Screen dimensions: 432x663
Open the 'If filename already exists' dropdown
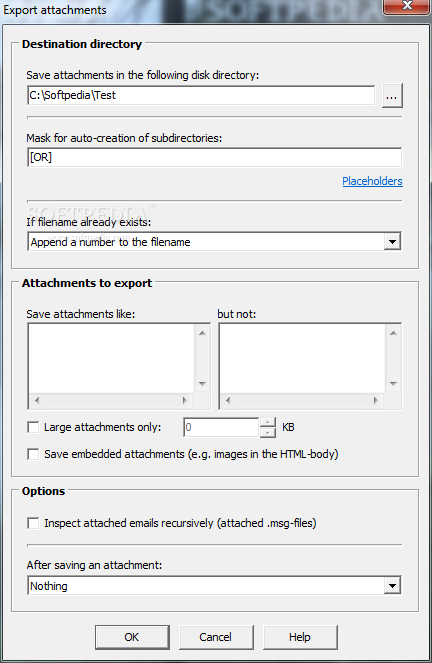tap(214, 242)
